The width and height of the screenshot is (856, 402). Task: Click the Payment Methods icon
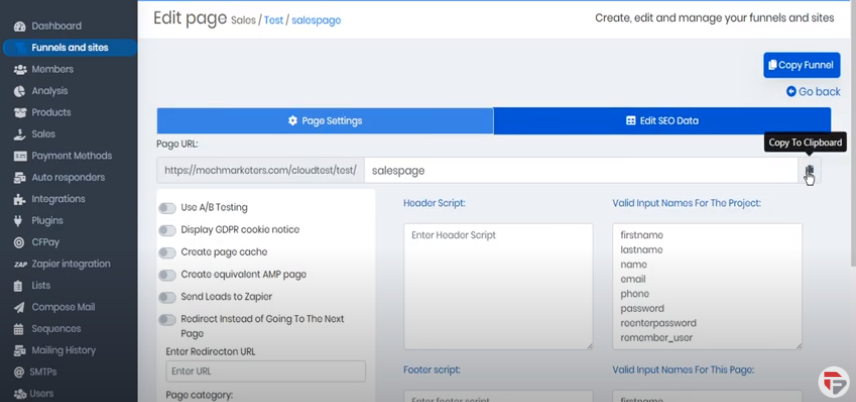(20, 156)
